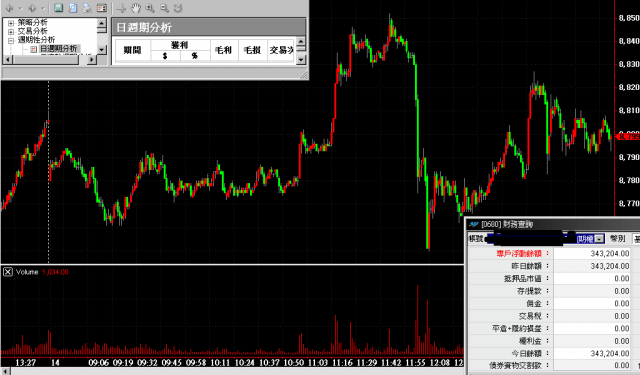The width and height of the screenshot is (640, 375).
Task: Click the 昨日餘額 value 343,204.00
Action: coord(609,266)
